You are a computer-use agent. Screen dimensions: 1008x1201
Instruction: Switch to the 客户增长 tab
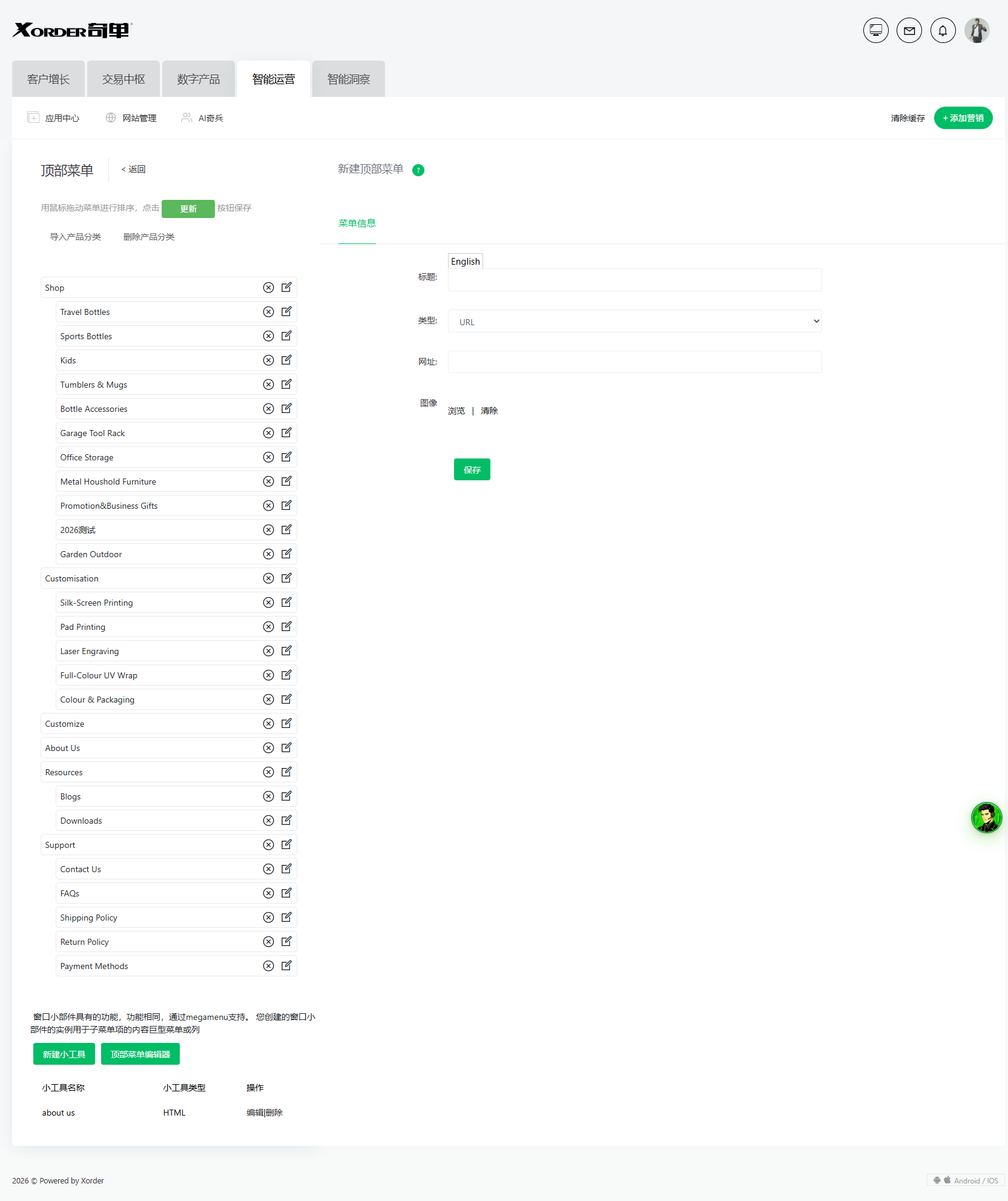[x=48, y=79]
